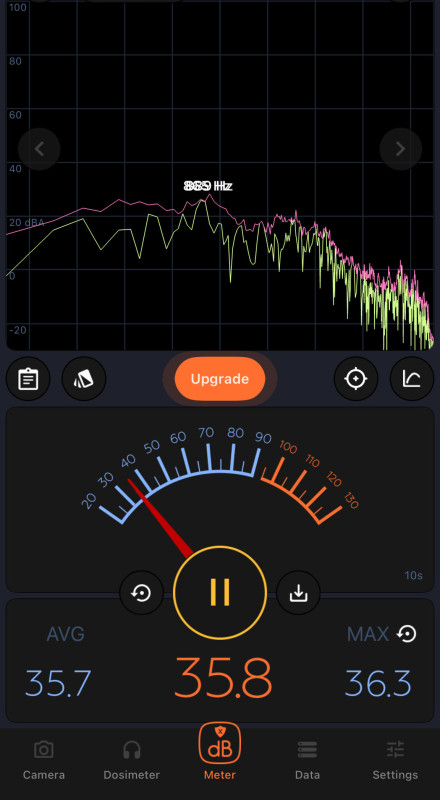Tap the 20 dBA axis label

tap(27, 222)
